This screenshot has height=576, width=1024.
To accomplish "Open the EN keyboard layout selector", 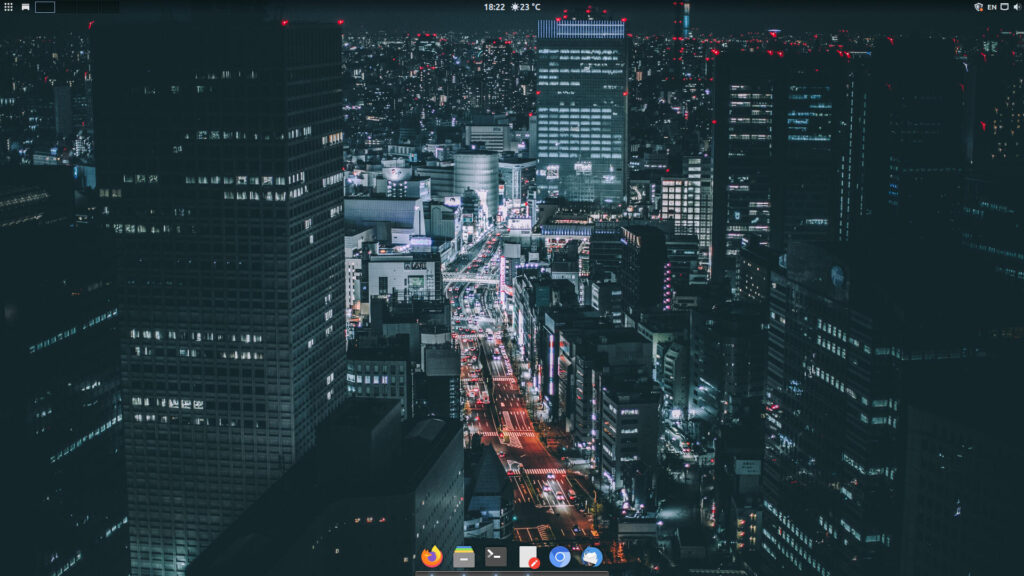I will coord(992,7).
